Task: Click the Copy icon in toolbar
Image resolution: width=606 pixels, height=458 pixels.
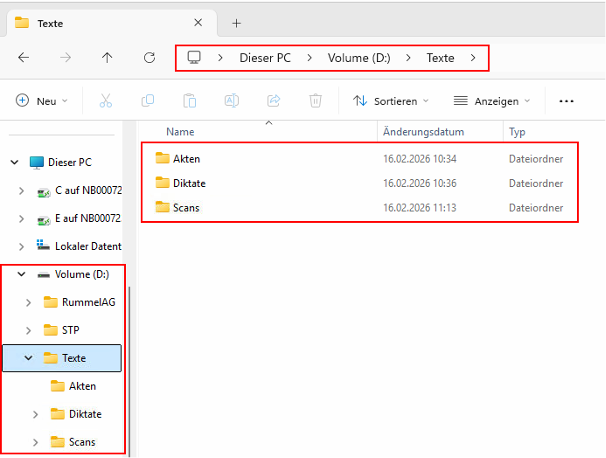Action: [x=148, y=101]
